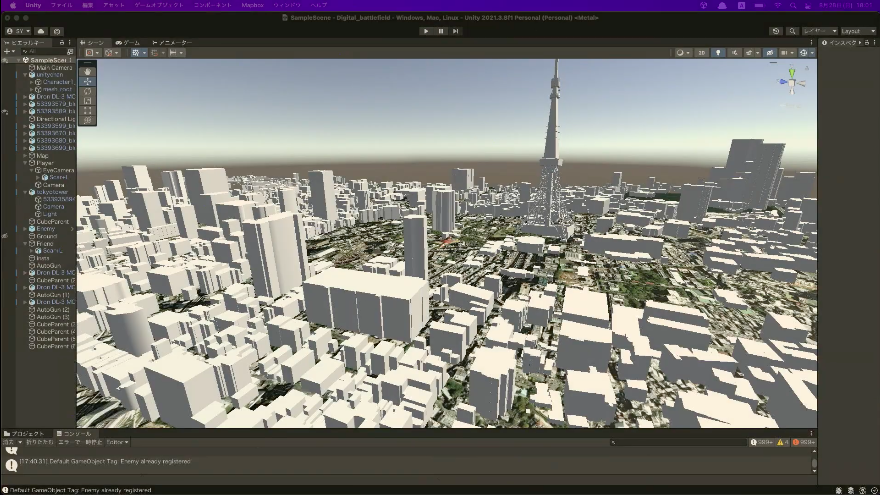Select the Rotate tool
The image size is (880, 495).
tap(88, 91)
